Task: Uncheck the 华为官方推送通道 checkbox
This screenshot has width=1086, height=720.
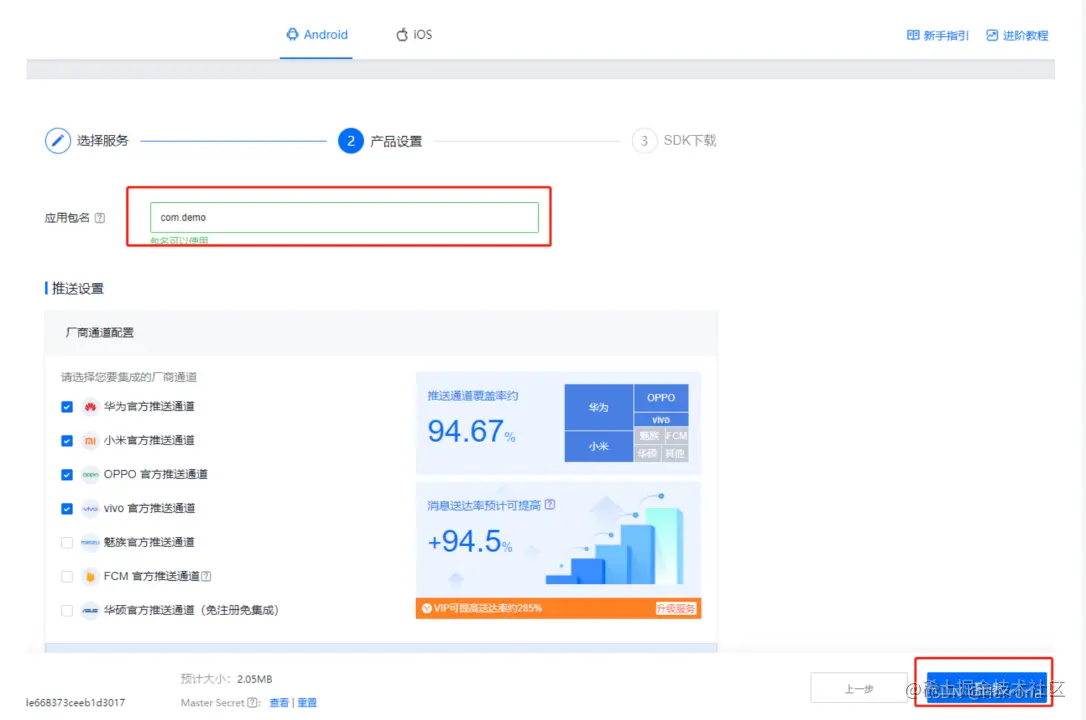Action: tap(66, 407)
